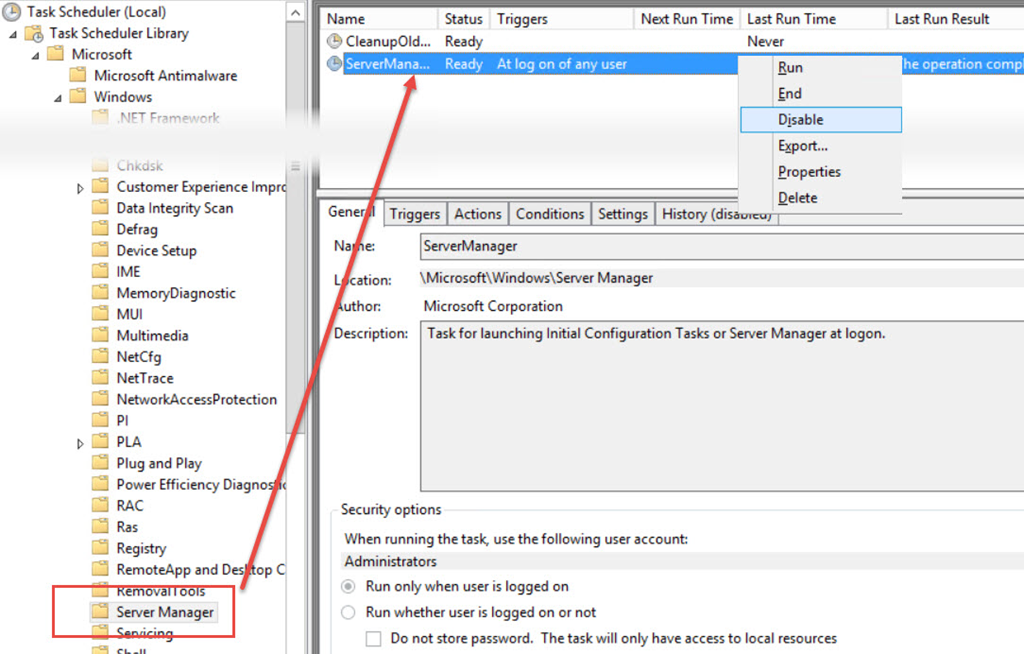Select 'Run only when user is logged on'
Screen dimensions: 1024x654
348,587
